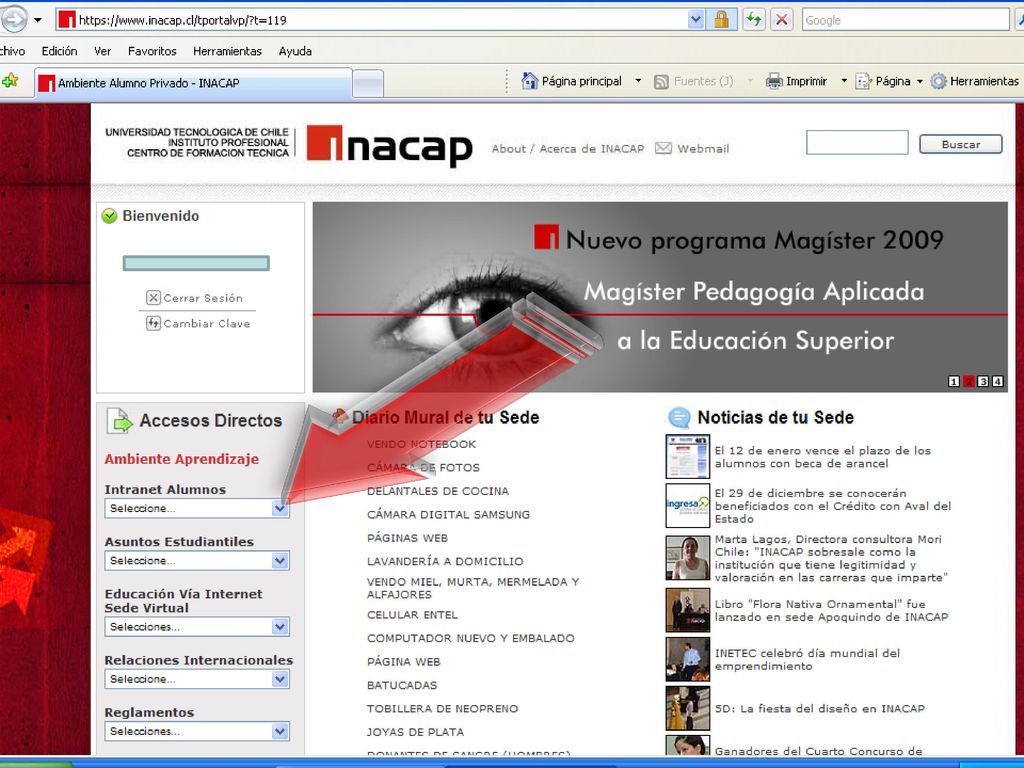1024x768 pixels.
Task: Open the Herramientas menu in menu bar
Action: tap(227, 51)
